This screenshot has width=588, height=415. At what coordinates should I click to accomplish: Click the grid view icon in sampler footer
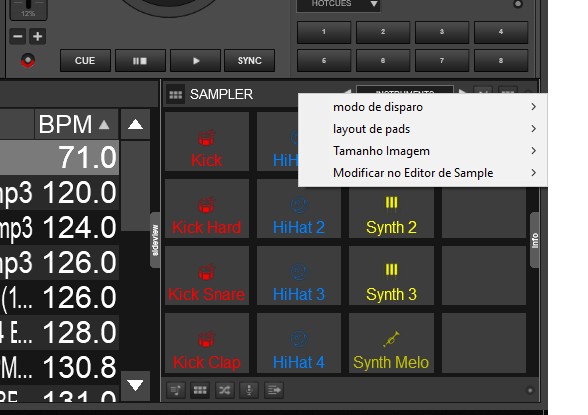click(x=200, y=390)
